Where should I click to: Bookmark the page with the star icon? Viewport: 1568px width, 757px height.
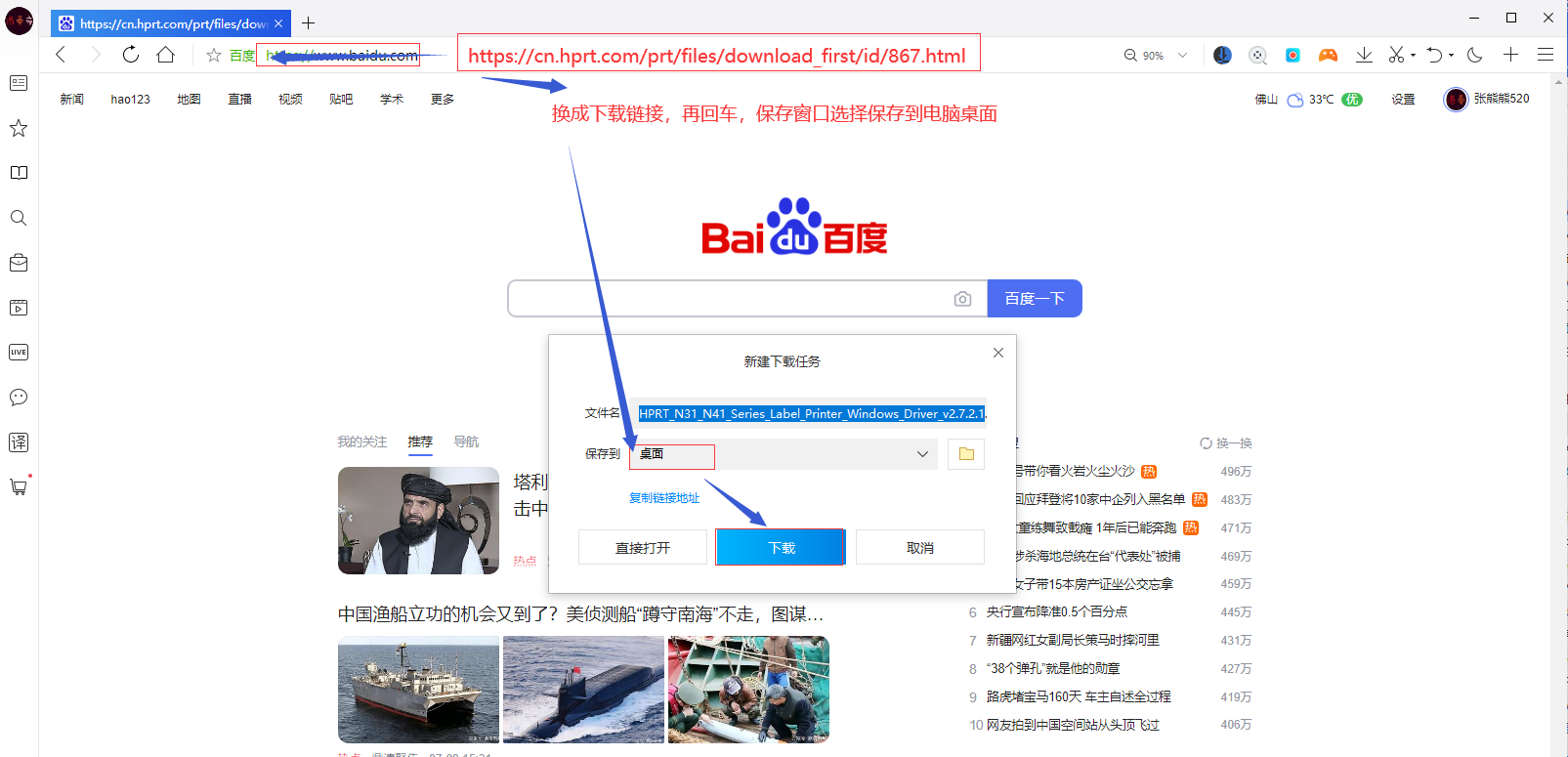[x=214, y=56]
